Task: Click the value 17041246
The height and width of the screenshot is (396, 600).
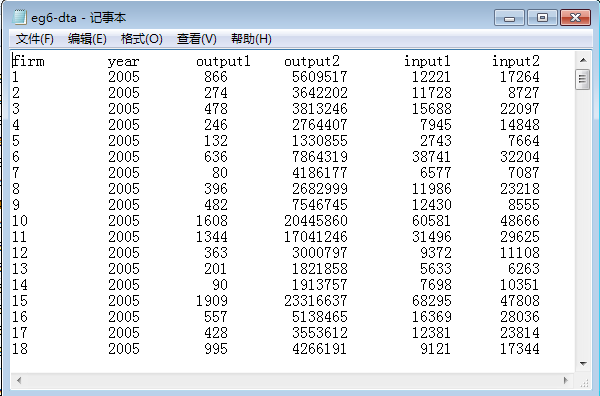Action: (316, 237)
